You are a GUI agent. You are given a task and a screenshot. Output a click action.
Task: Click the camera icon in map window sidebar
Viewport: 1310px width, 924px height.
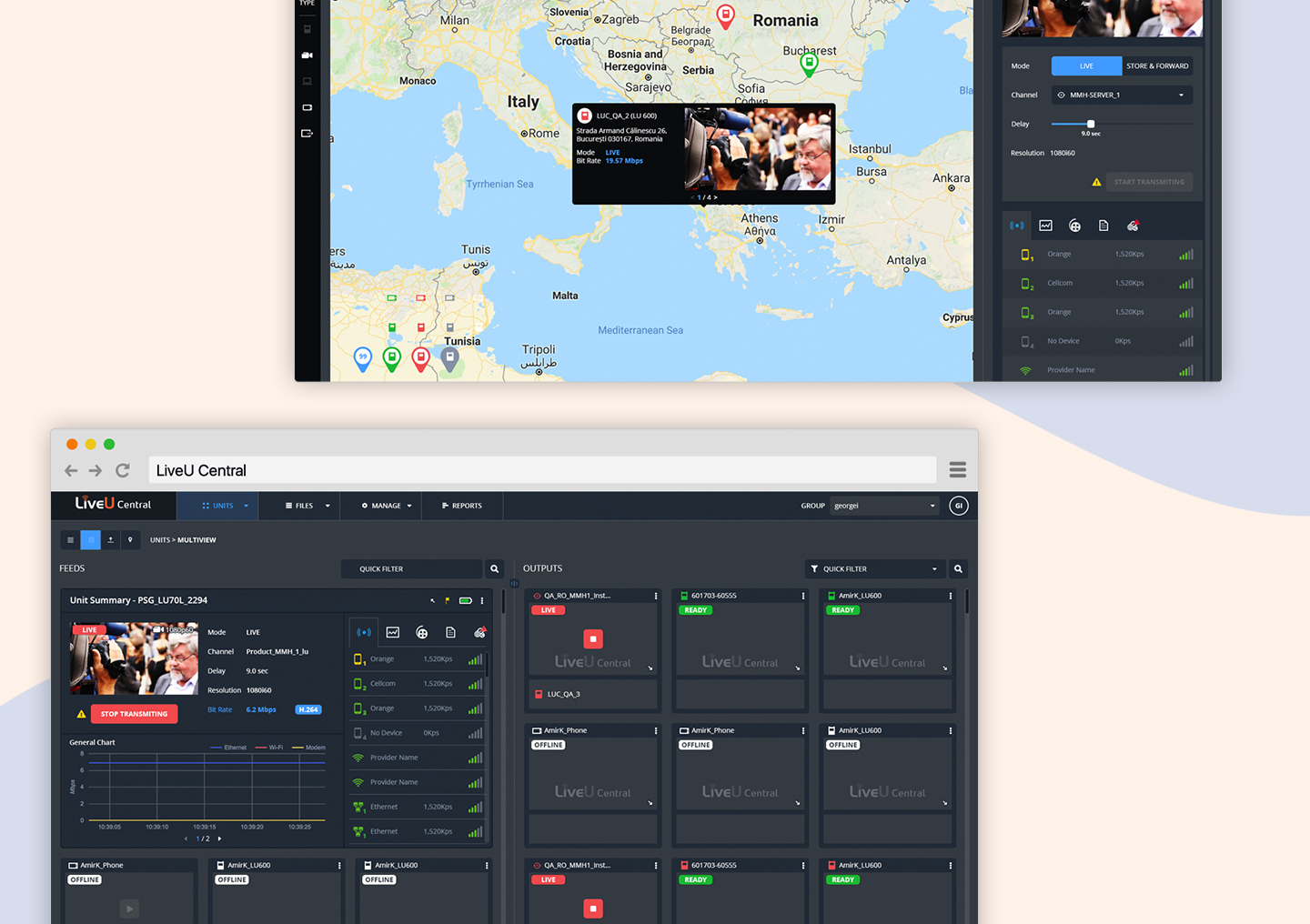[307, 55]
